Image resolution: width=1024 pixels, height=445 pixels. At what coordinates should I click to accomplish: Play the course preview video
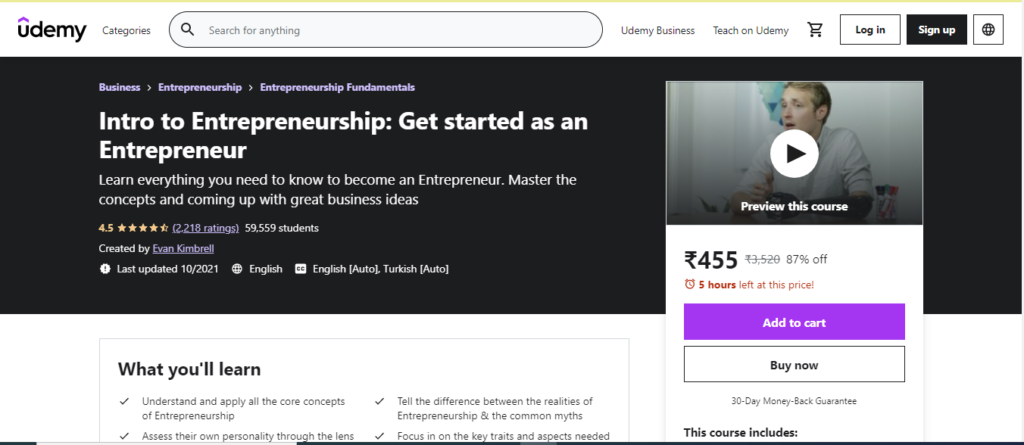(793, 154)
